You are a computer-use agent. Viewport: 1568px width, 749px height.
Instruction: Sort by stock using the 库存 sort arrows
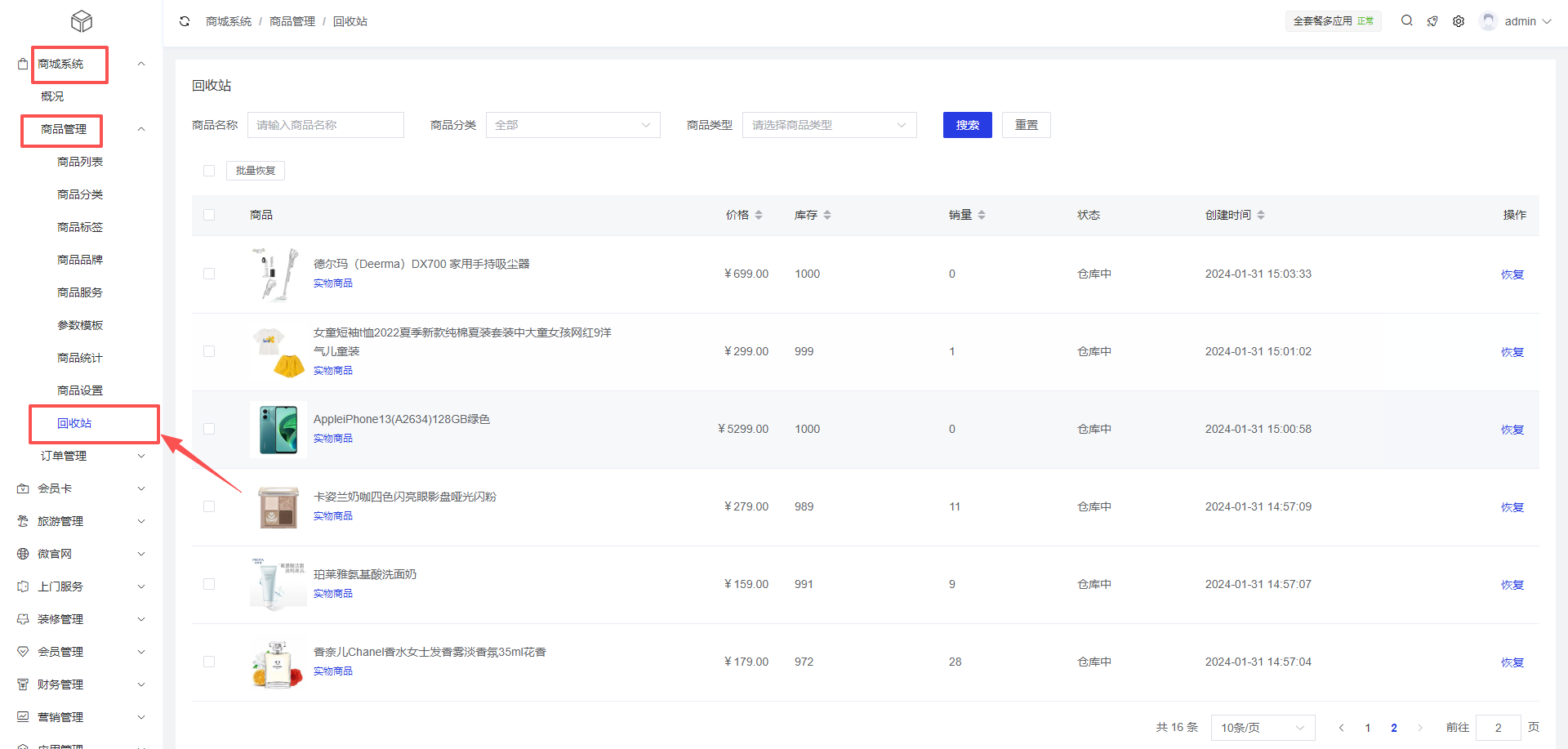pos(827,215)
